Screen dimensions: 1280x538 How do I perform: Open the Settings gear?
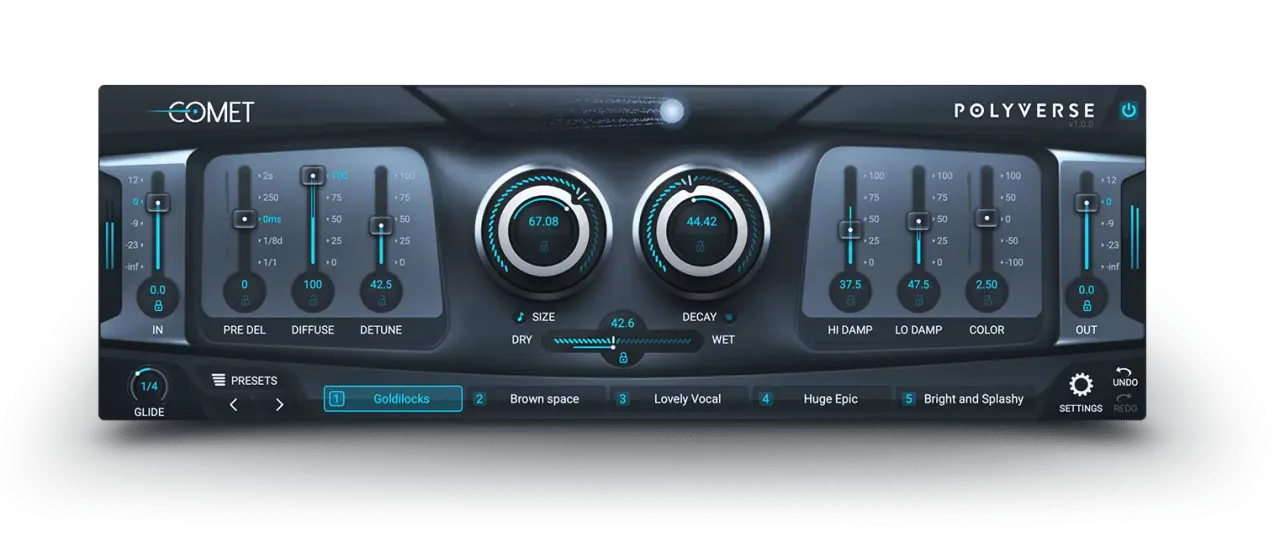[x=1081, y=385]
